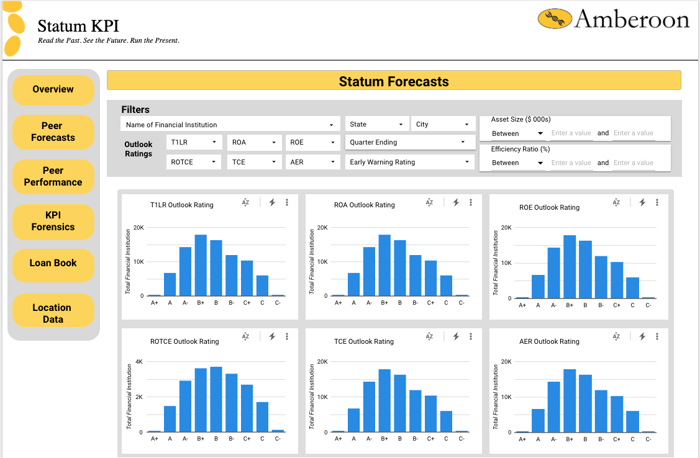Click the 'T1LR Outlook Rating' chart title

coord(182,205)
